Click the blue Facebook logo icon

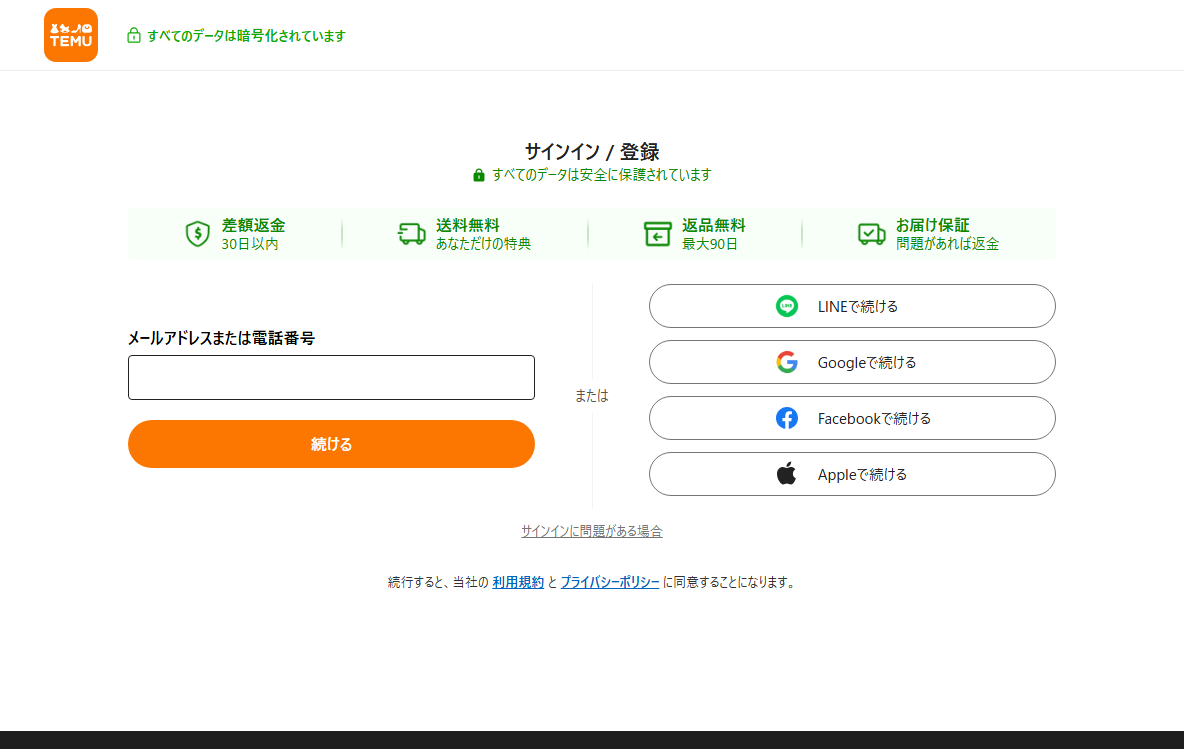click(x=787, y=418)
